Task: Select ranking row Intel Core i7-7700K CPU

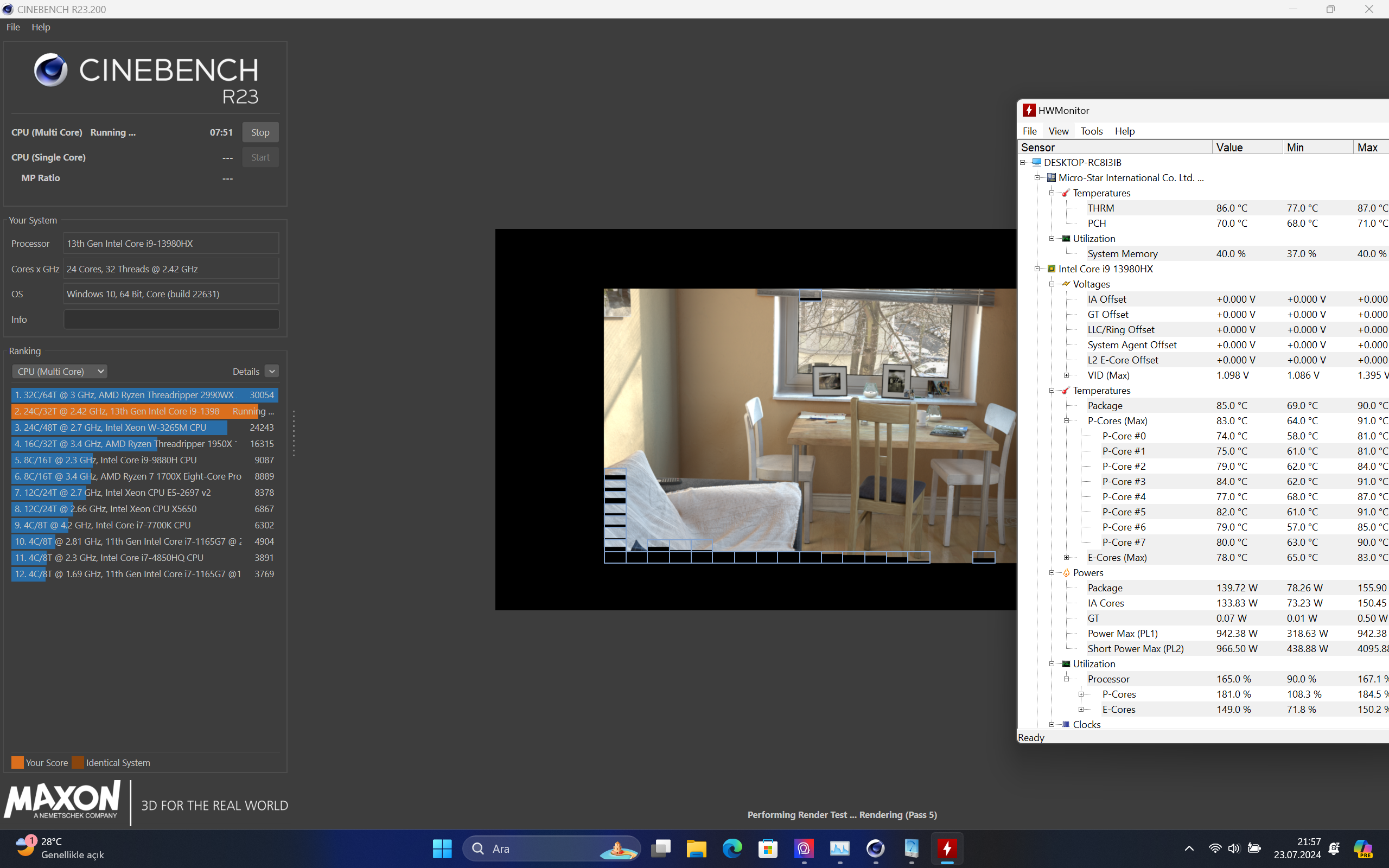Action: tap(145, 525)
